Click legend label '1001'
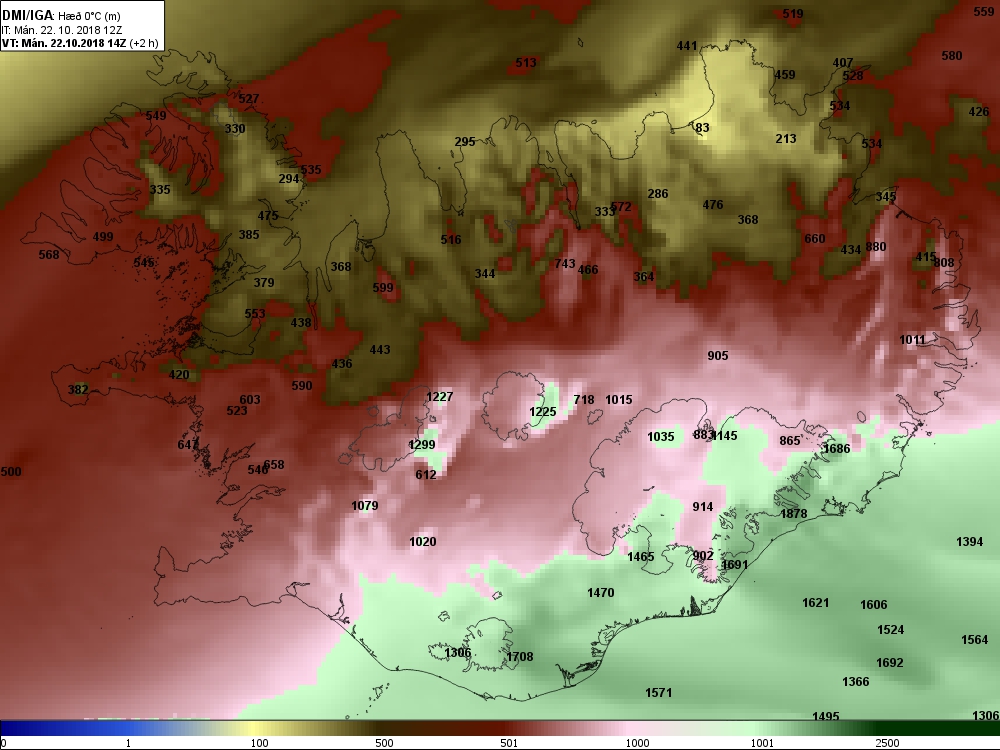This screenshot has height=750, width=1000. point(762,743)
